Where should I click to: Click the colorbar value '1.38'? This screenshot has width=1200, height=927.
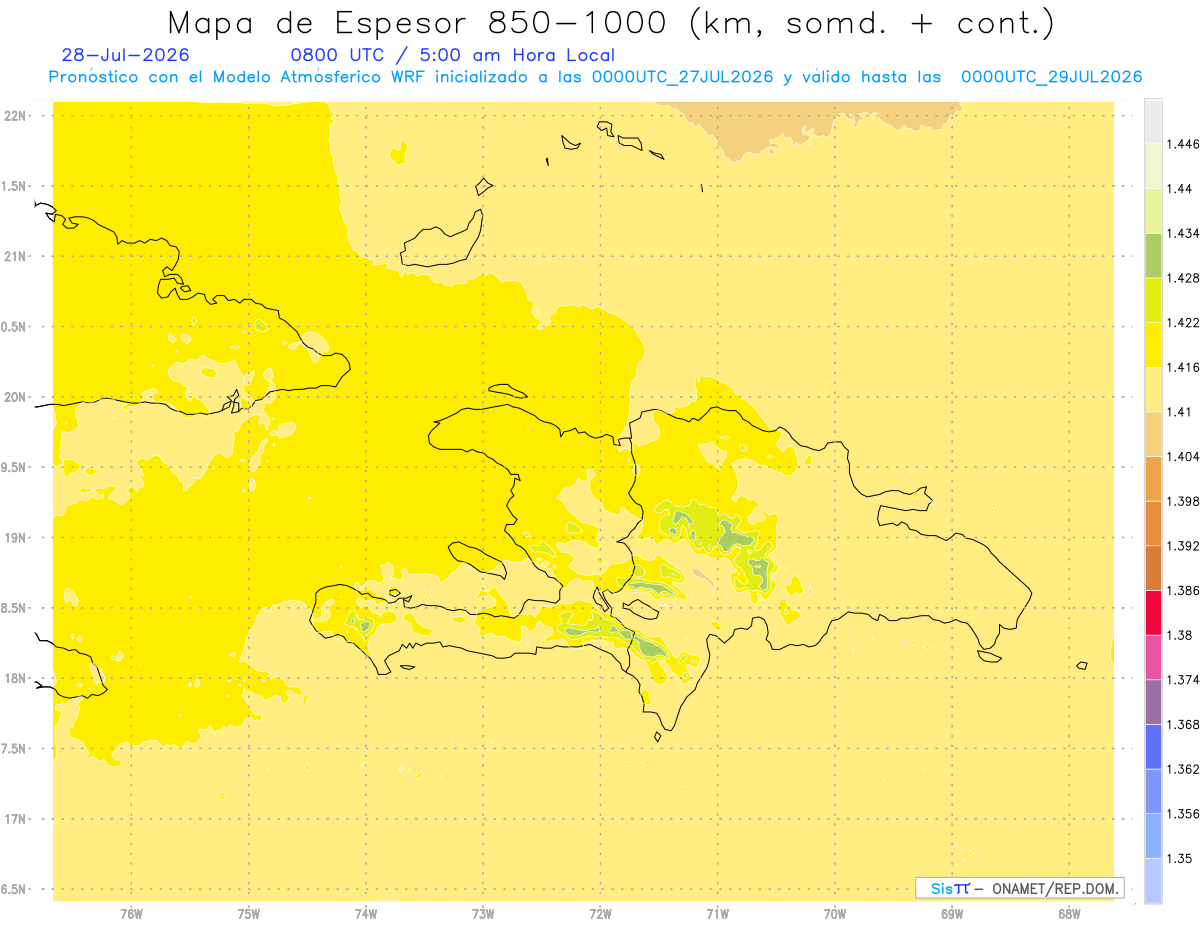click(x=1179, y=635)
